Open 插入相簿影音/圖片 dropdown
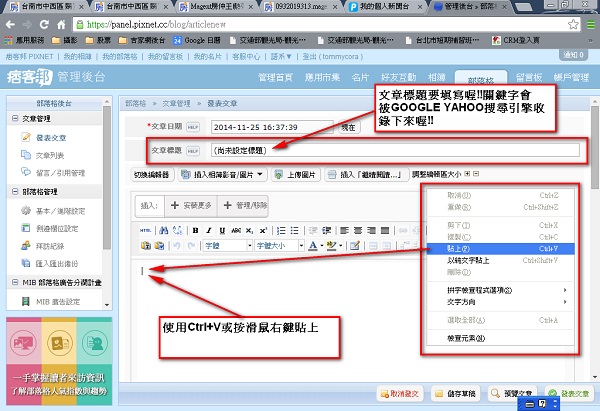The height and width of the screenshot is (411, 600). pyautogui.click(x=218, y=175)
